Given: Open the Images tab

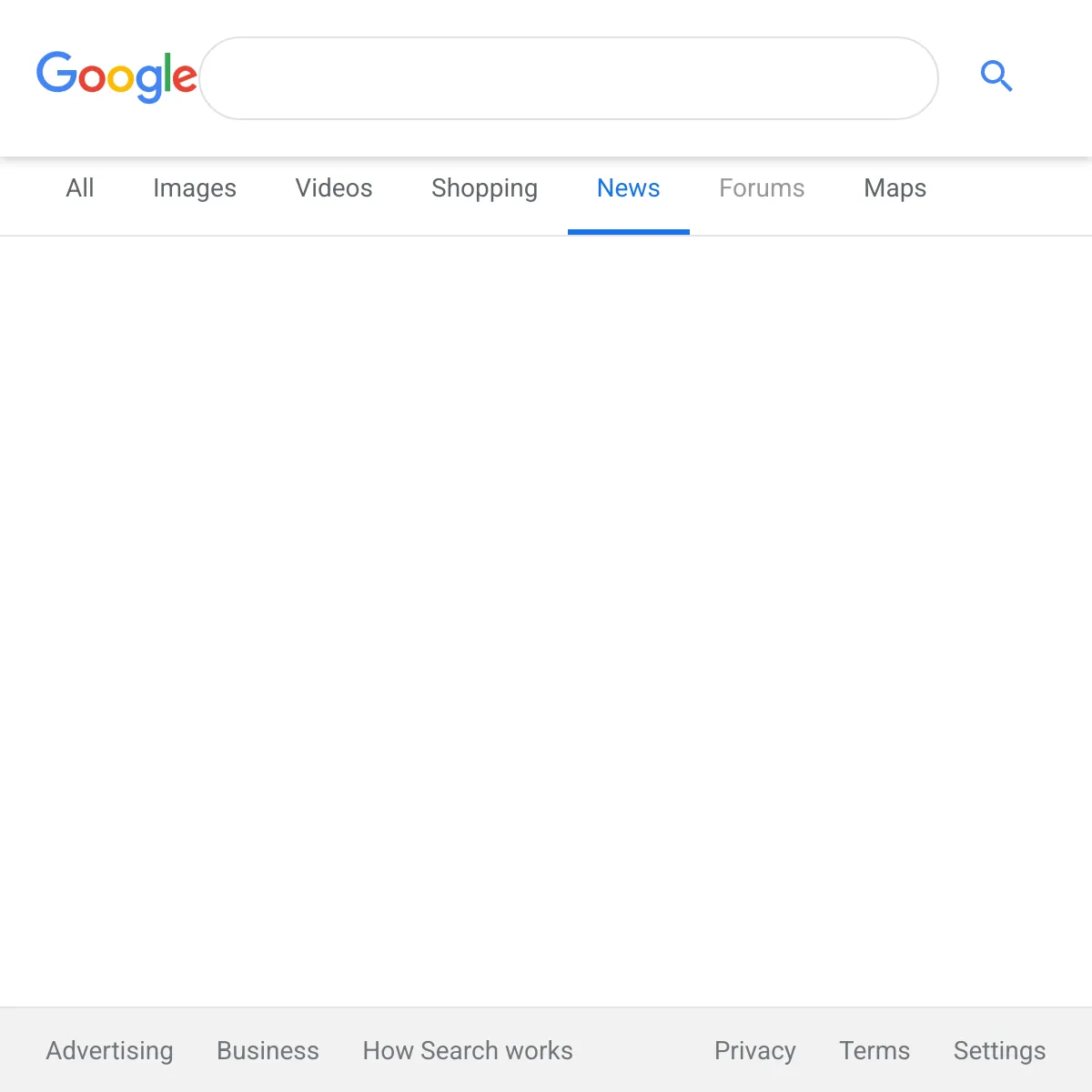Looking at the screenshot, I should 195,188.
